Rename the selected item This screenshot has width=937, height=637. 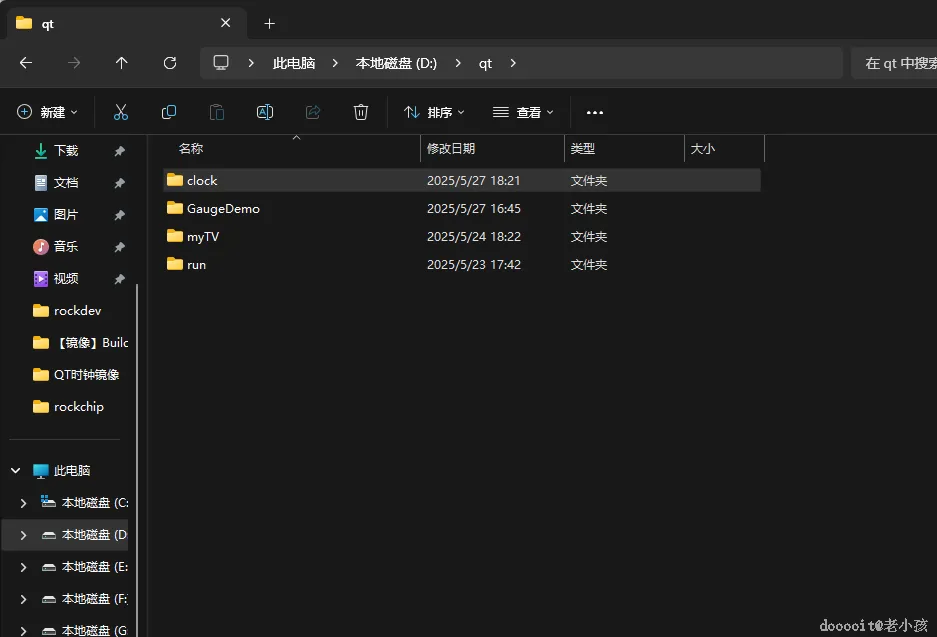click(265, 112)
